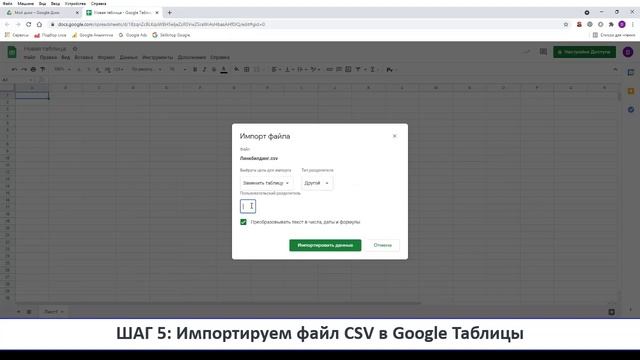
Task: Click the browser forward arrow
Action: pyautogui.click(x=18, y=24)
